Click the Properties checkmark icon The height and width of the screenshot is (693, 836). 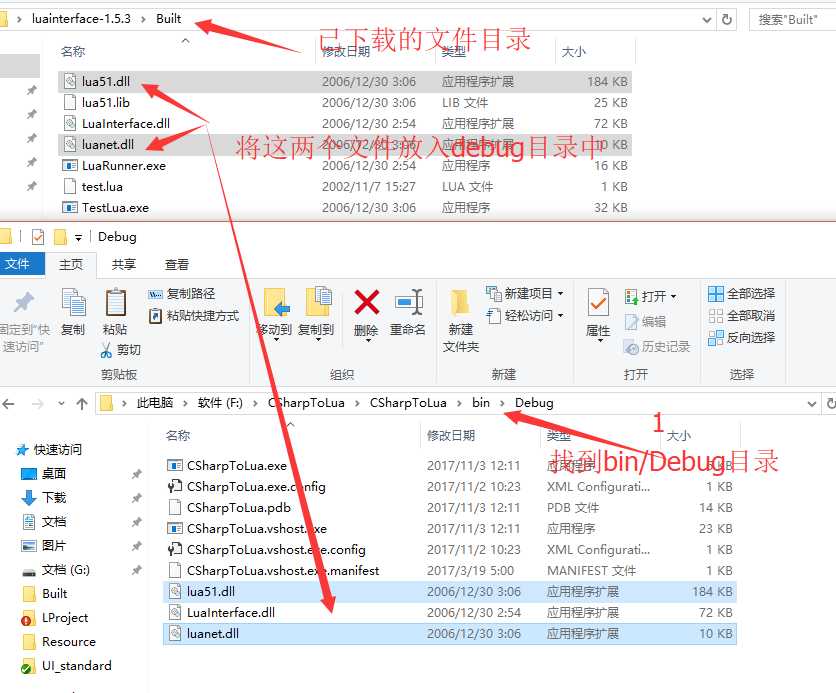[598, 302]
